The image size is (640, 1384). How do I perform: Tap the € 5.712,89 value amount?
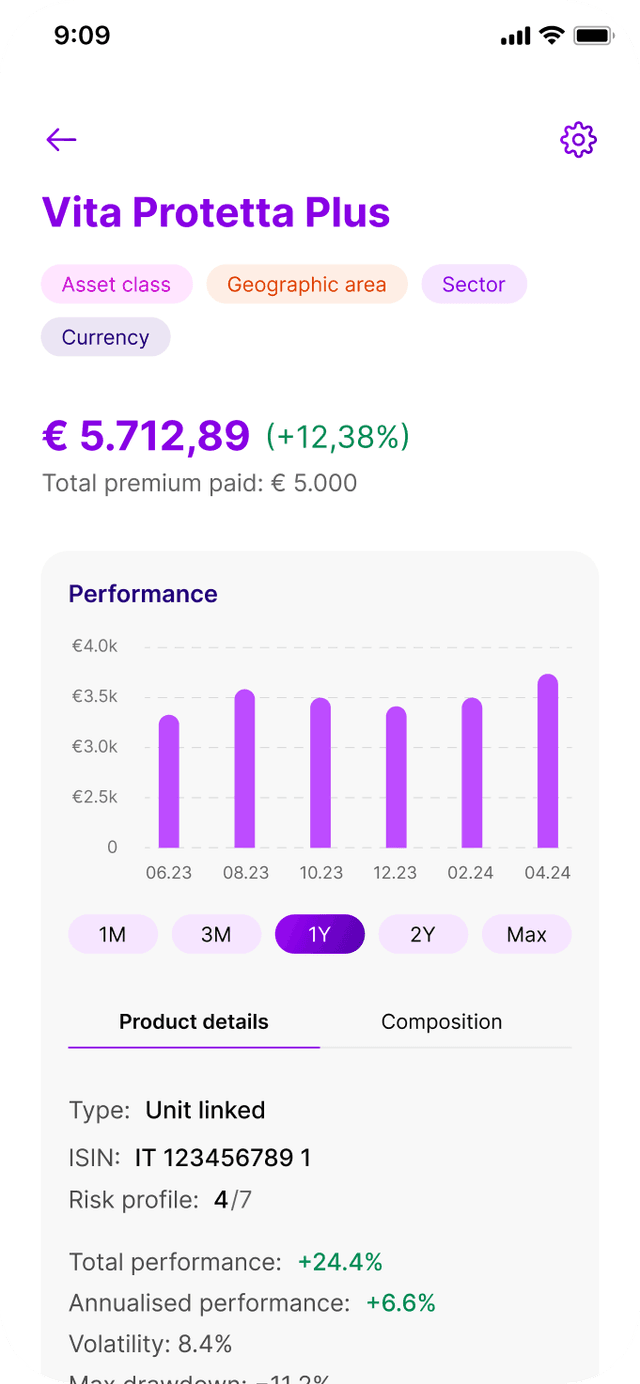[146, 436]
